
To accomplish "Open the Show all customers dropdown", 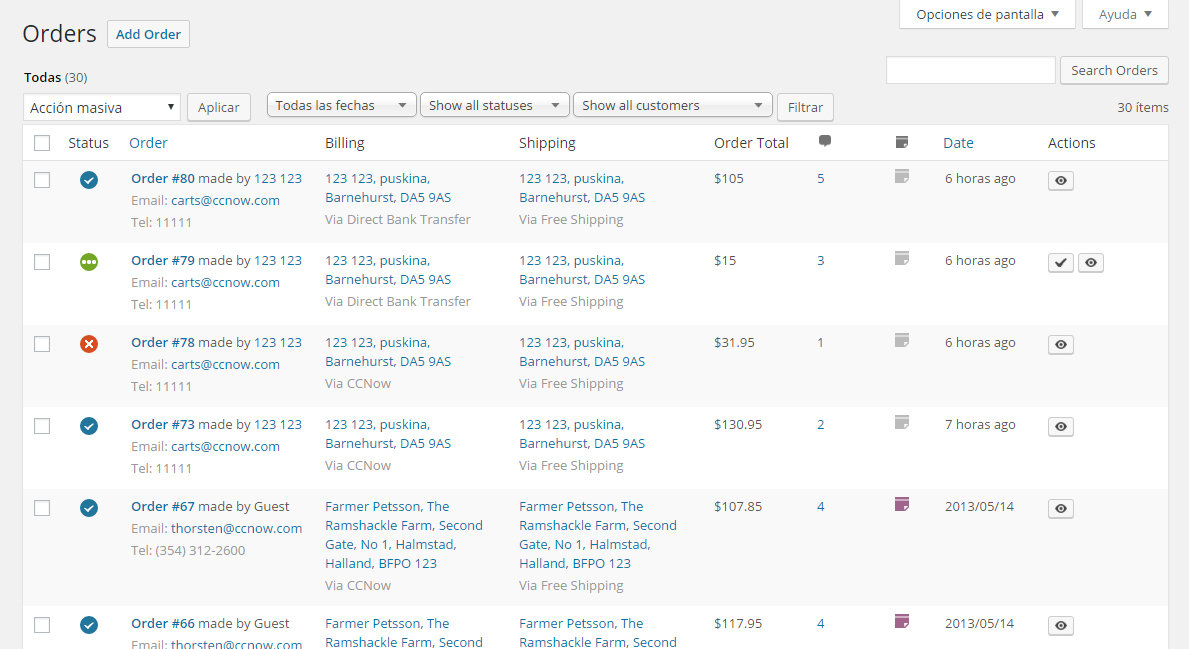I will (673, 105).
